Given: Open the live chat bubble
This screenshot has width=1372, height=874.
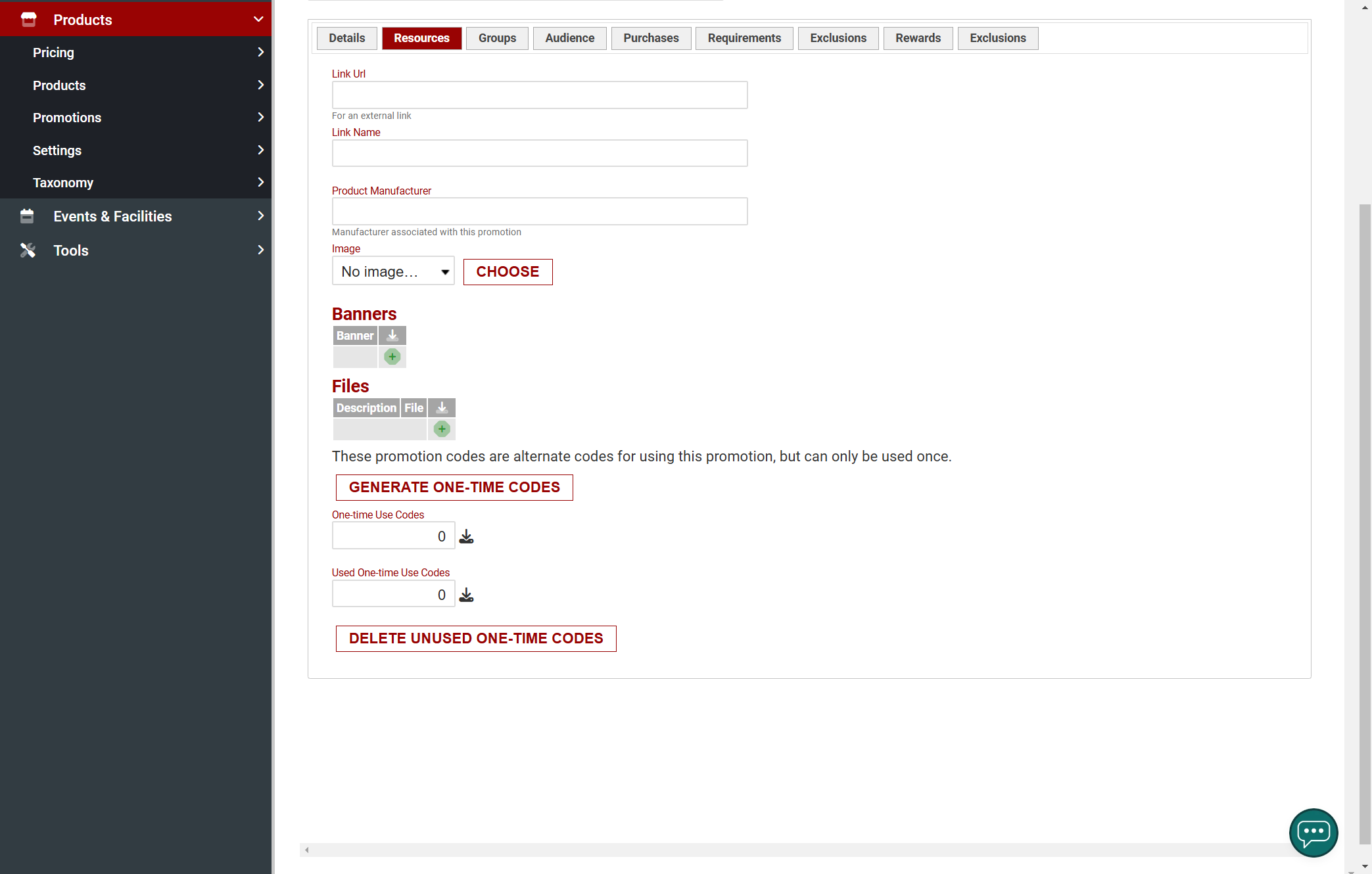Looking at the screenshot, I should tap(1313, 833).
